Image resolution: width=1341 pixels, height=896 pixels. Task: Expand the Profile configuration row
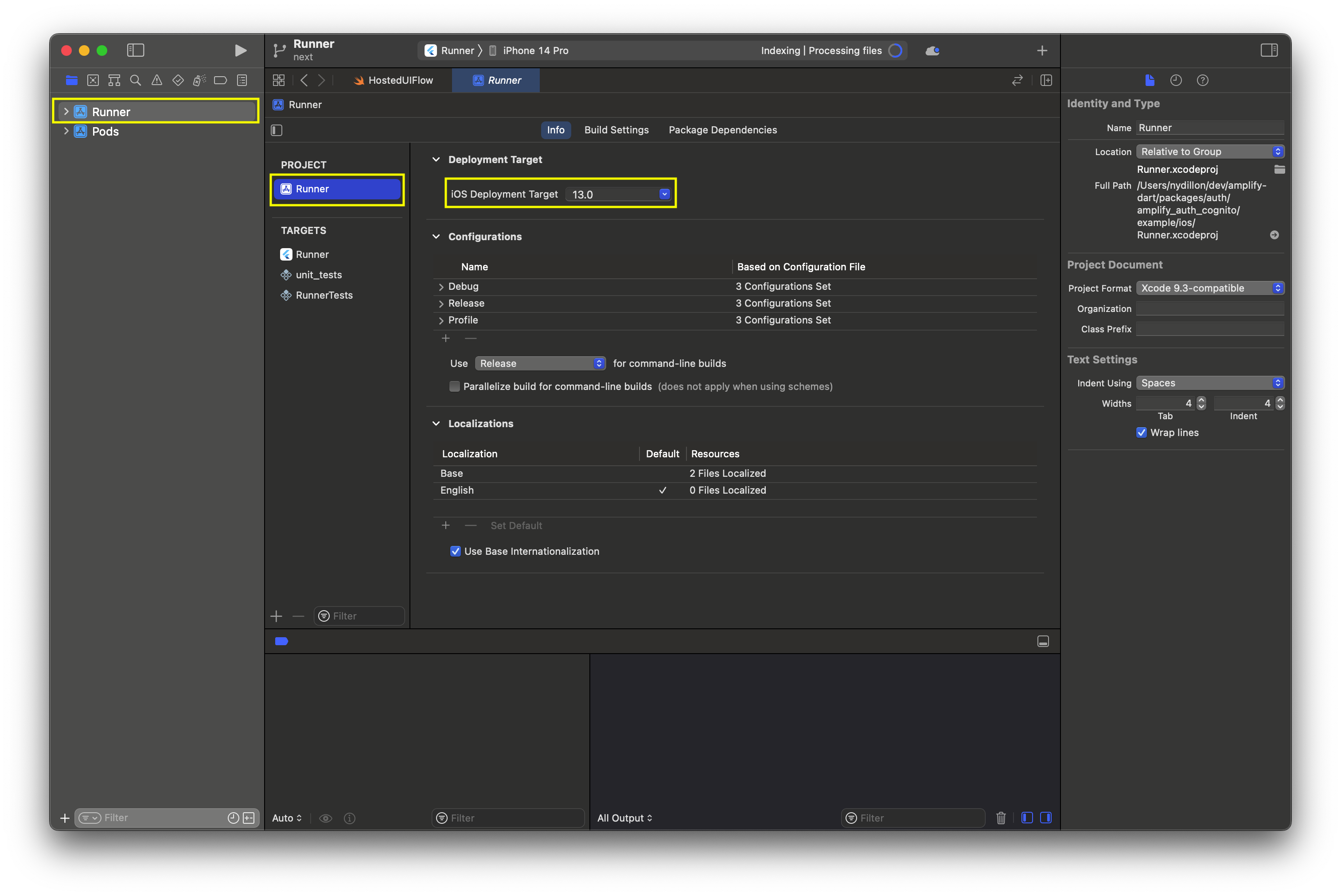click(x=441, y=320)
